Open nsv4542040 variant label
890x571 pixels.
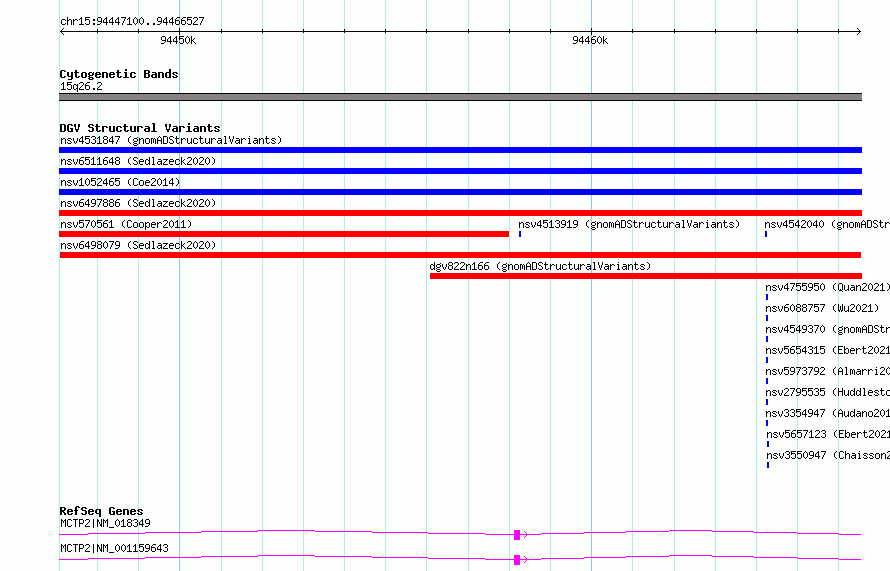[827, 224]
